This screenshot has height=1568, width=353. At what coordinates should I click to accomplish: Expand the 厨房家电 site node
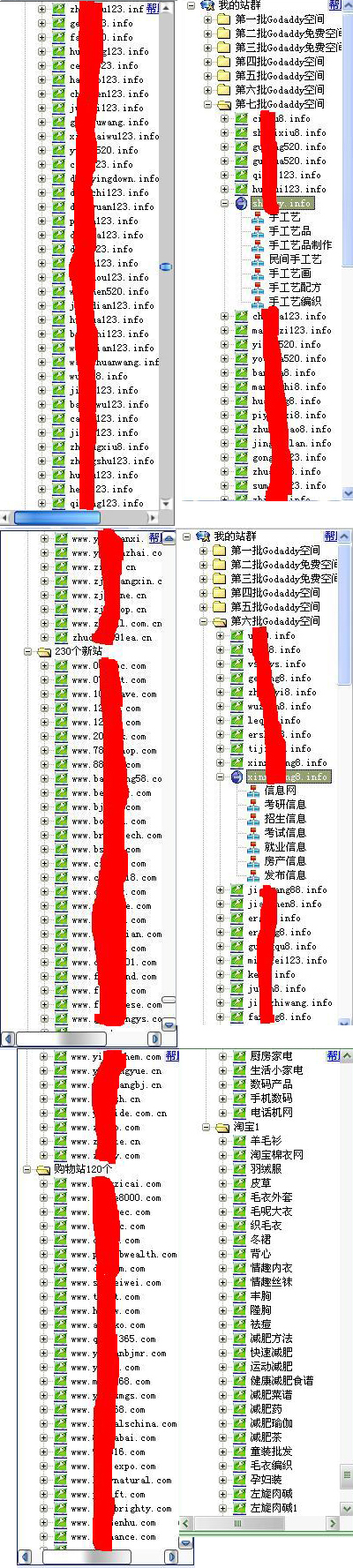click(x=223, y=1056)
